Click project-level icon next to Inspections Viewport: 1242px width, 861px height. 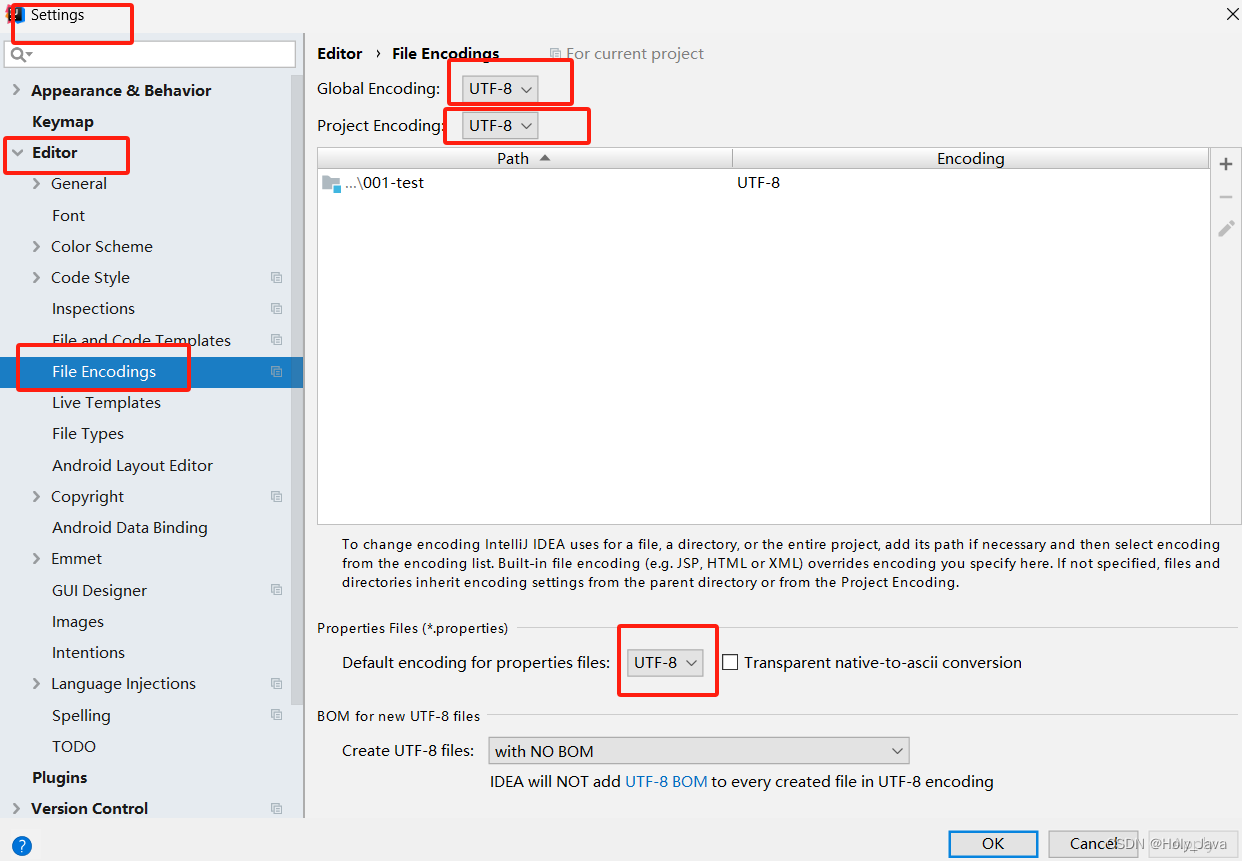(276, 309)
